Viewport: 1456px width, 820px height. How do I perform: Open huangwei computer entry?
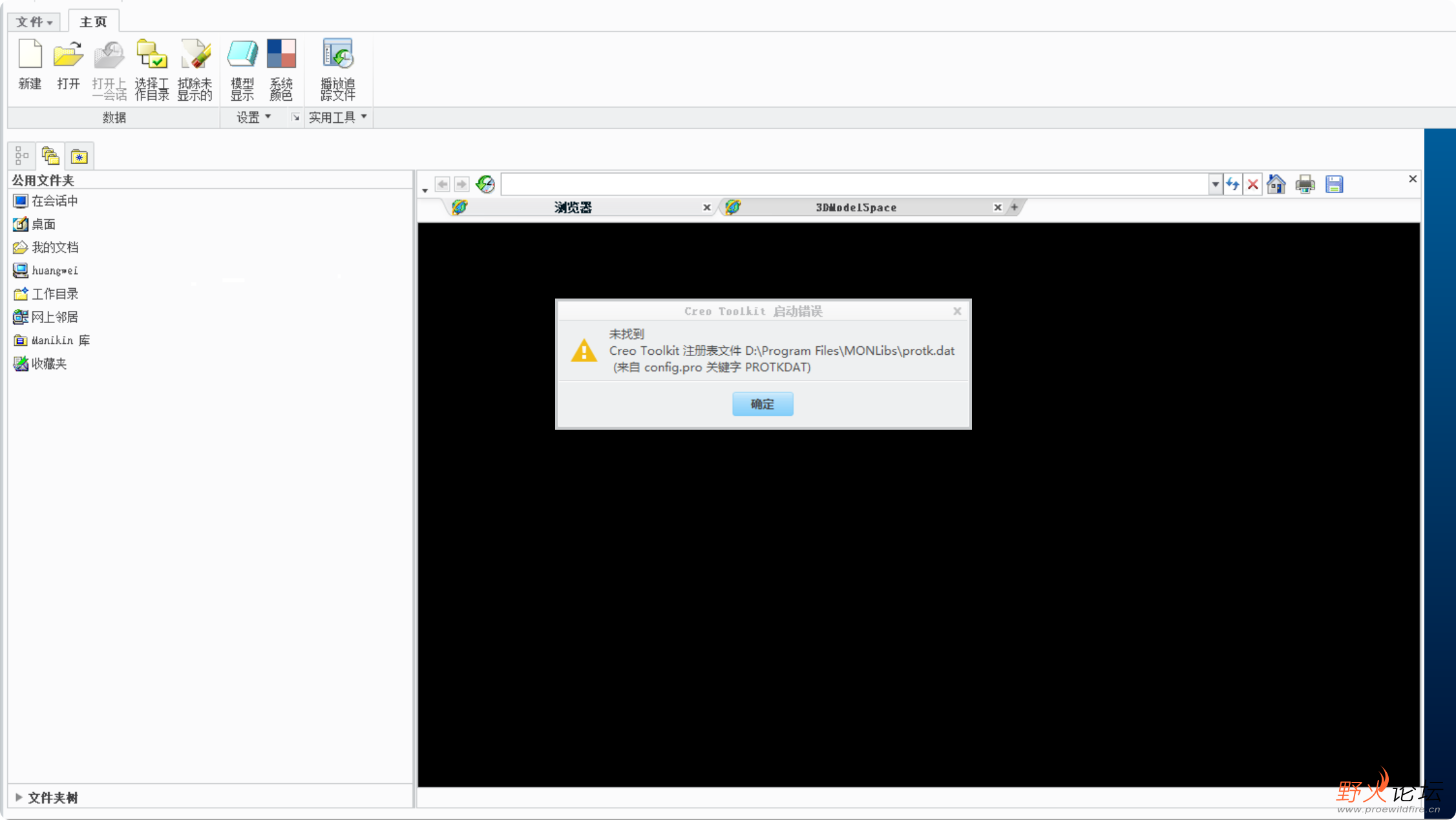[45, 270]
